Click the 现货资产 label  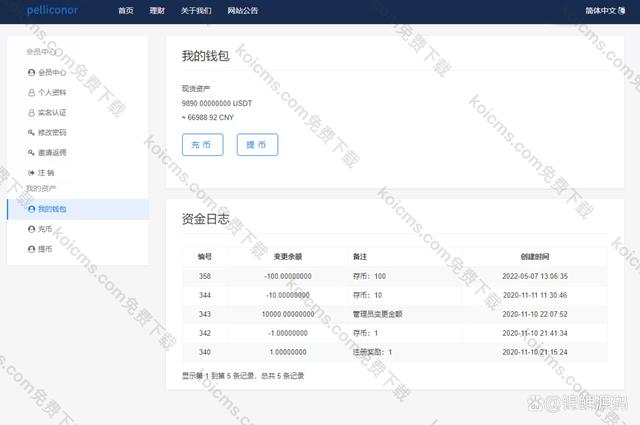[x=196, y=89]
